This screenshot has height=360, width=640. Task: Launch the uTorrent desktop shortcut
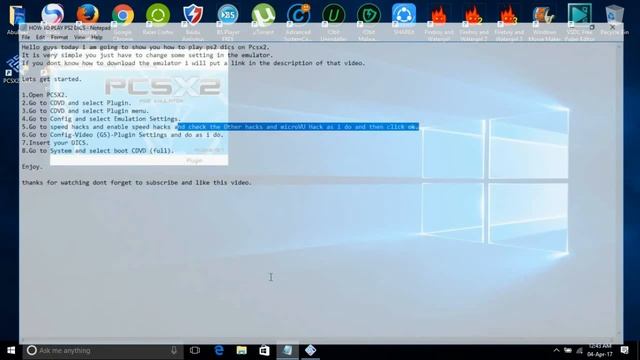tap(263, 15)
